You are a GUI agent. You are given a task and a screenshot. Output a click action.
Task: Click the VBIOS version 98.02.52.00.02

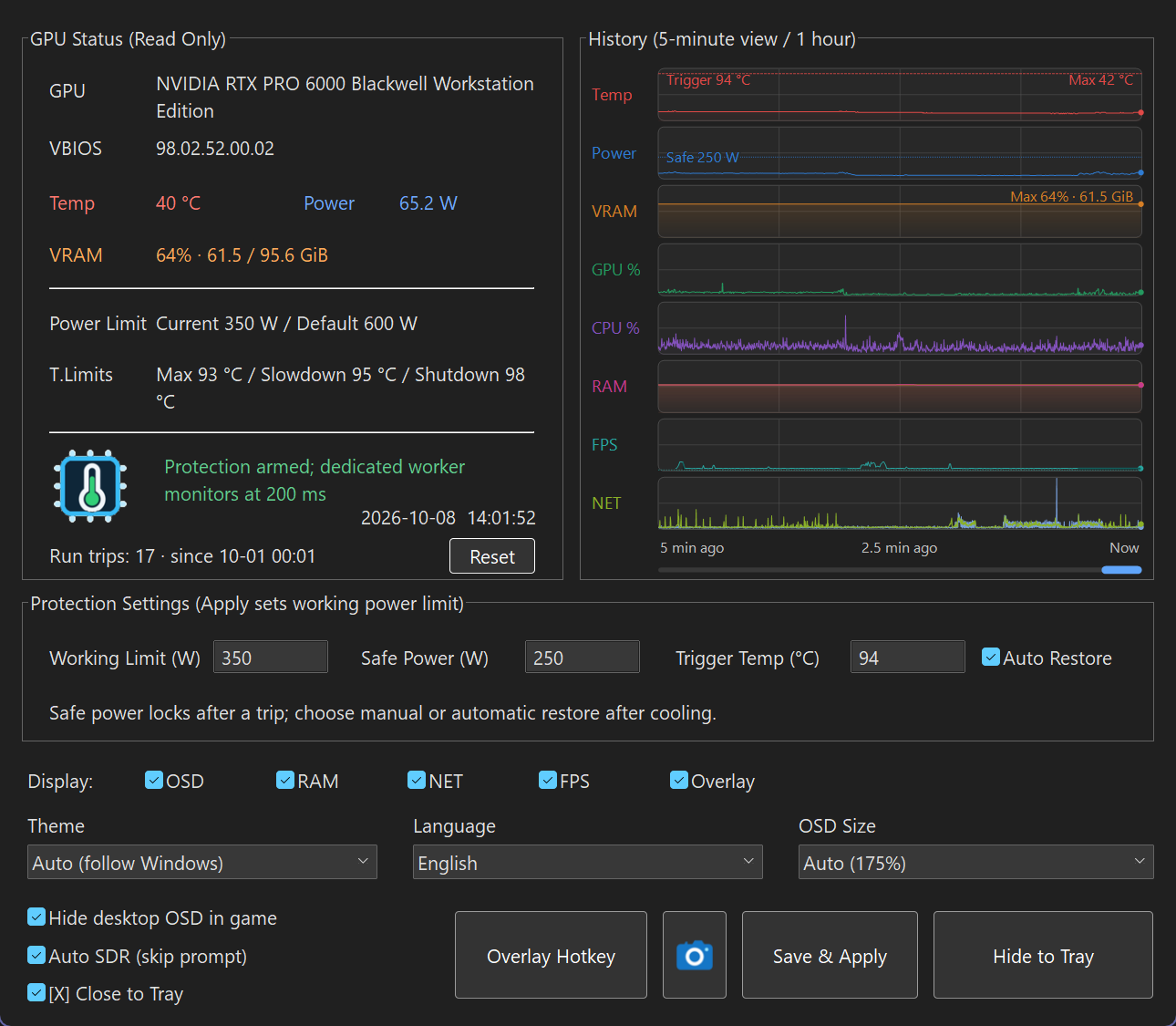tap(215, 149)
